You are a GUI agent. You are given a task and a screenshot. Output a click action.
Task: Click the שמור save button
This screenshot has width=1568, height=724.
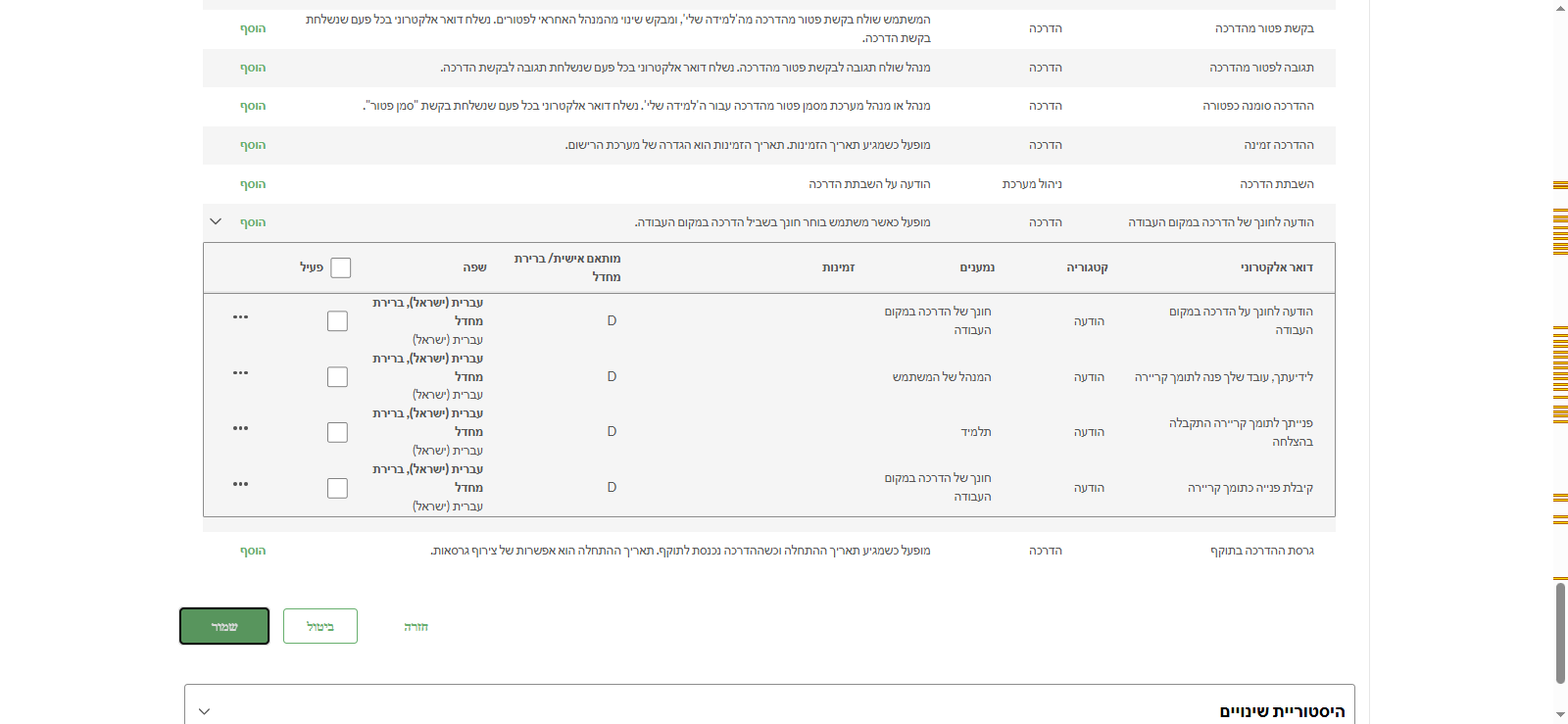224,626
